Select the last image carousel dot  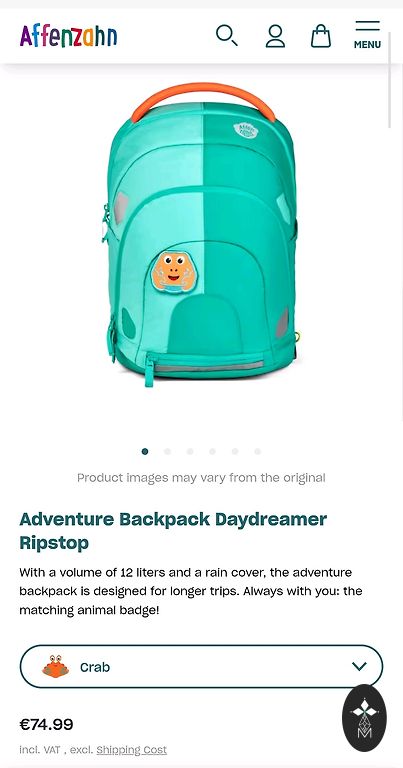pos(258,452)
